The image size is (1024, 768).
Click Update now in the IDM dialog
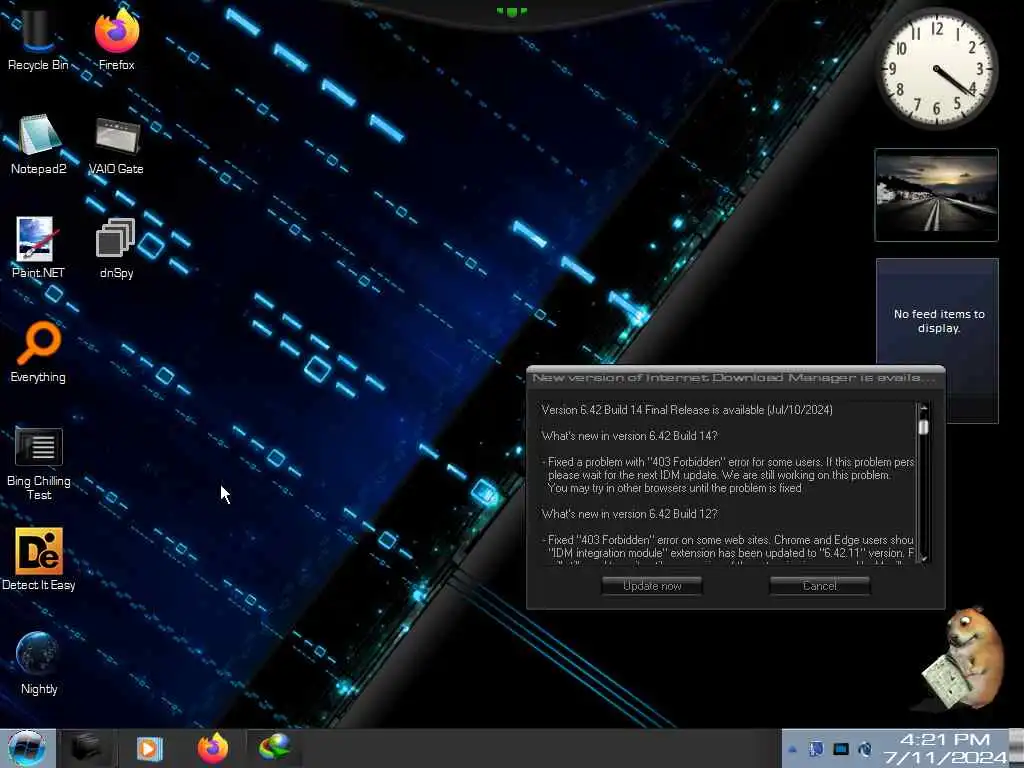[x=652, y=586]
